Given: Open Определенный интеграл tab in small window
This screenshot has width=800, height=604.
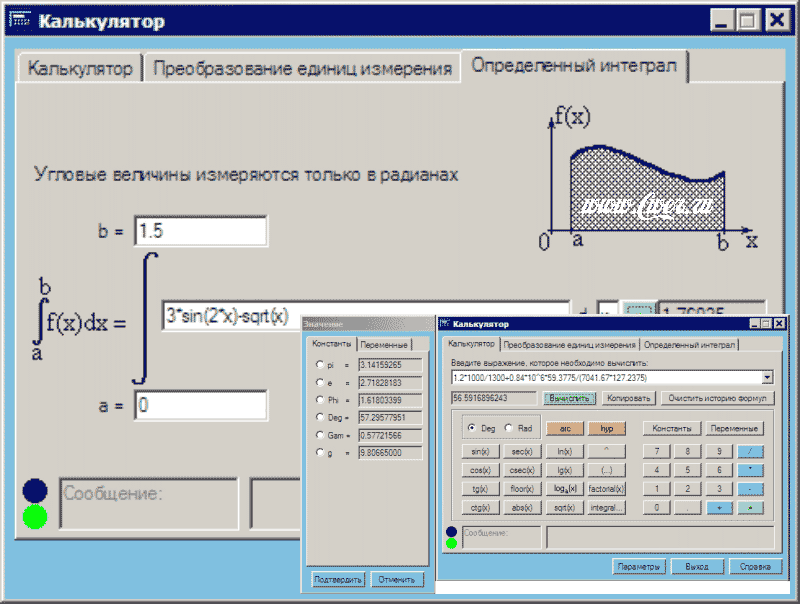Looking at the screenshot, I should 689,345.
